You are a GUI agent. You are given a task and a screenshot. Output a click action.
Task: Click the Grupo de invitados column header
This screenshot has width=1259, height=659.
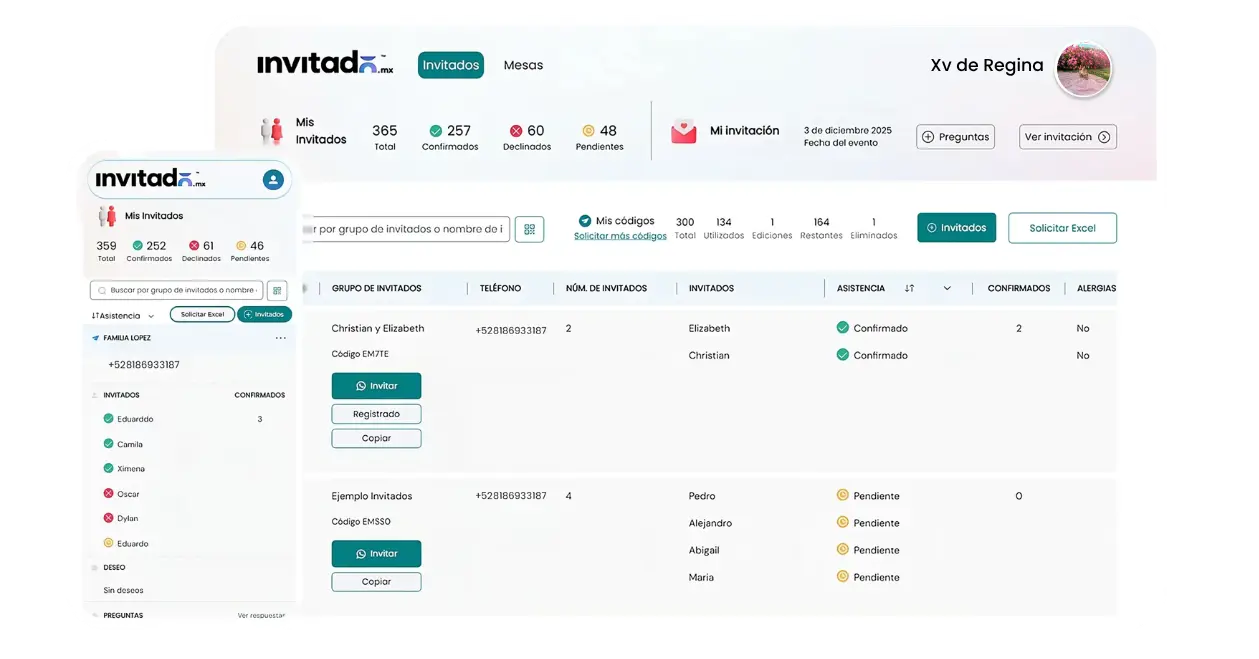[376, 288]
